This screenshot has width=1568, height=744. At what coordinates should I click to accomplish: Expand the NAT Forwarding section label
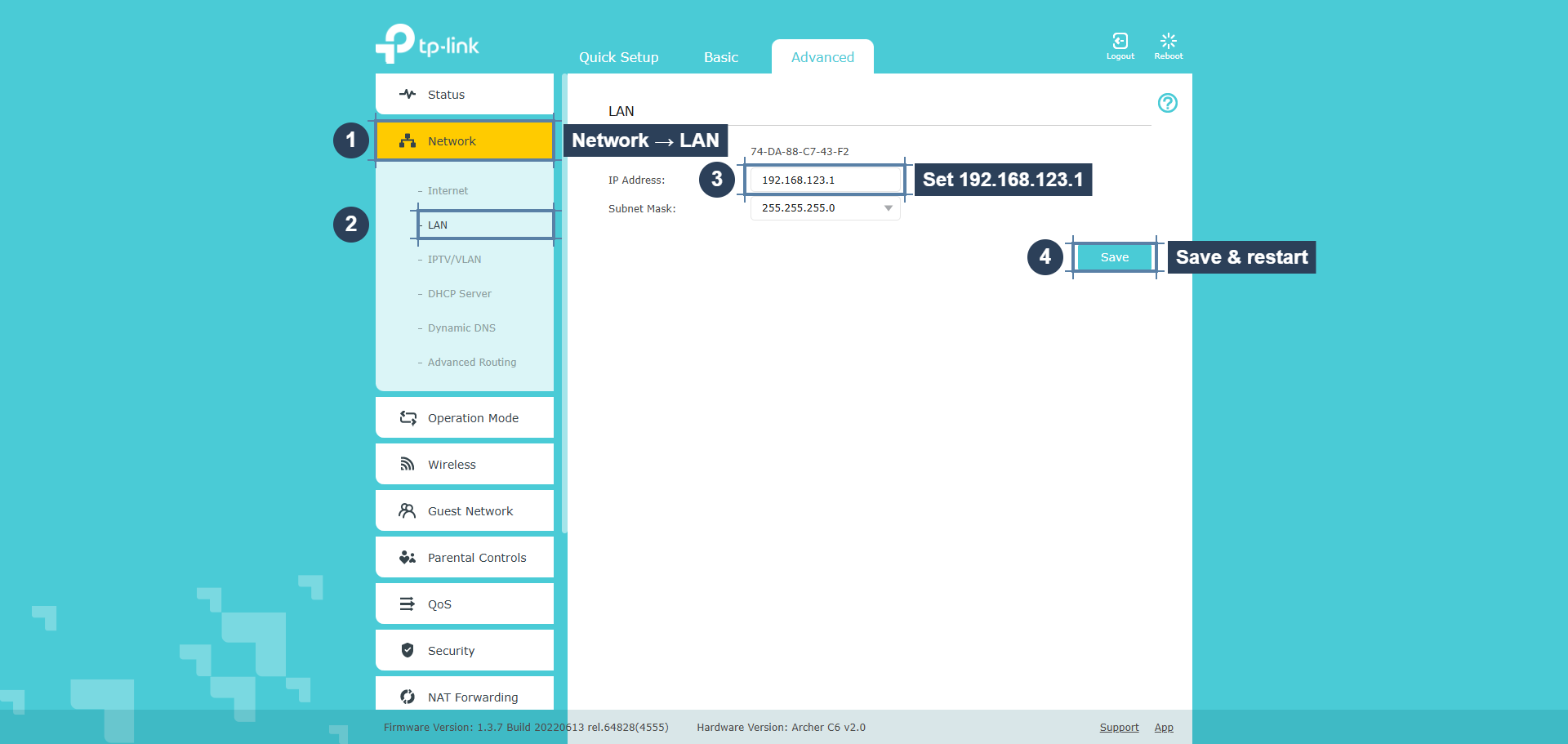tap(473, 697)
